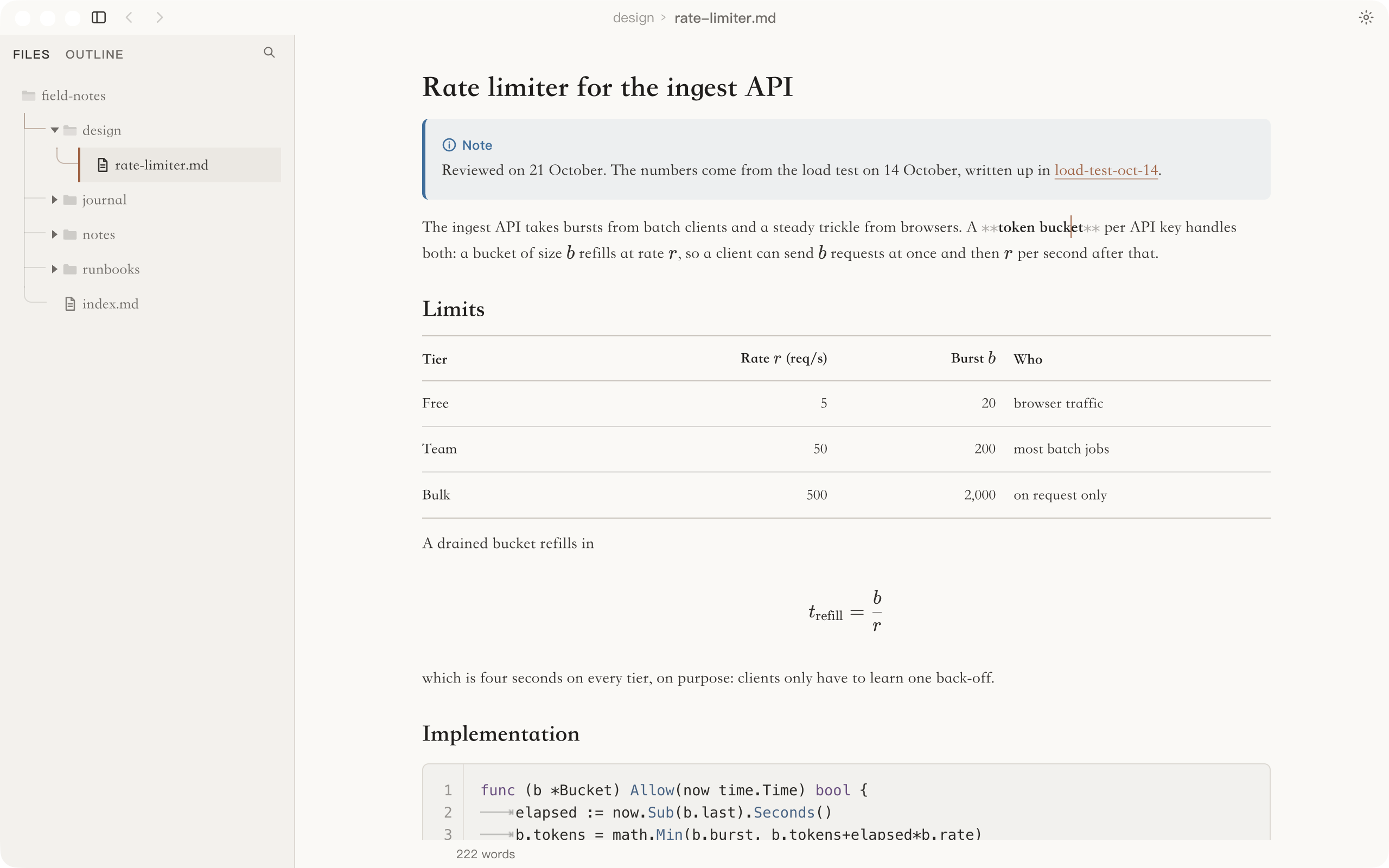Click the refill time formula block
Screen dimensions: 1389x868
click(x=845, y=611)
